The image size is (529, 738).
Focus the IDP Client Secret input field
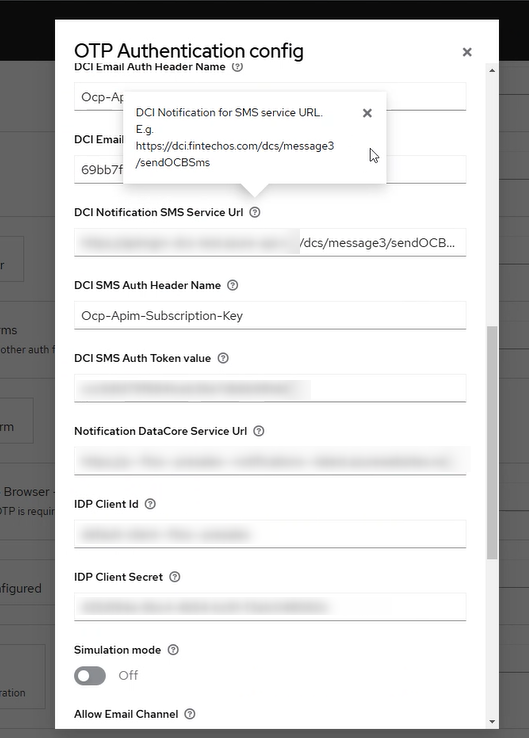(270, 607)
